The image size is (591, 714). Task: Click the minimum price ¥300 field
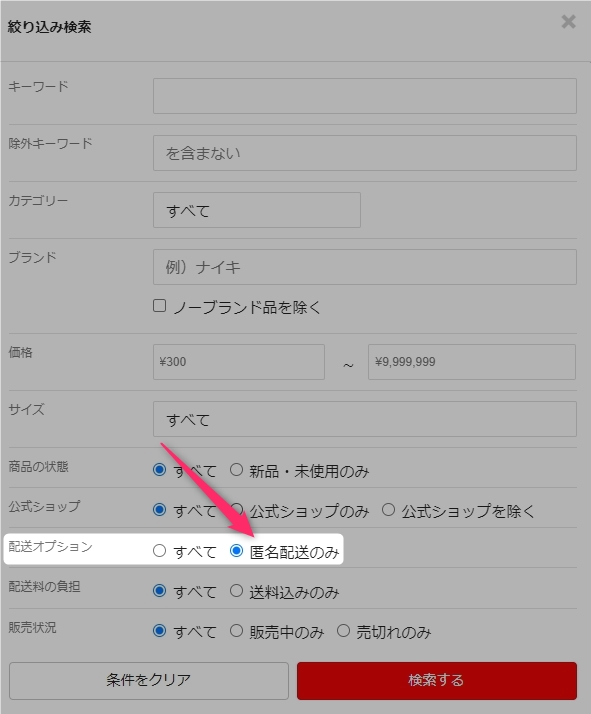click(239, 362)
